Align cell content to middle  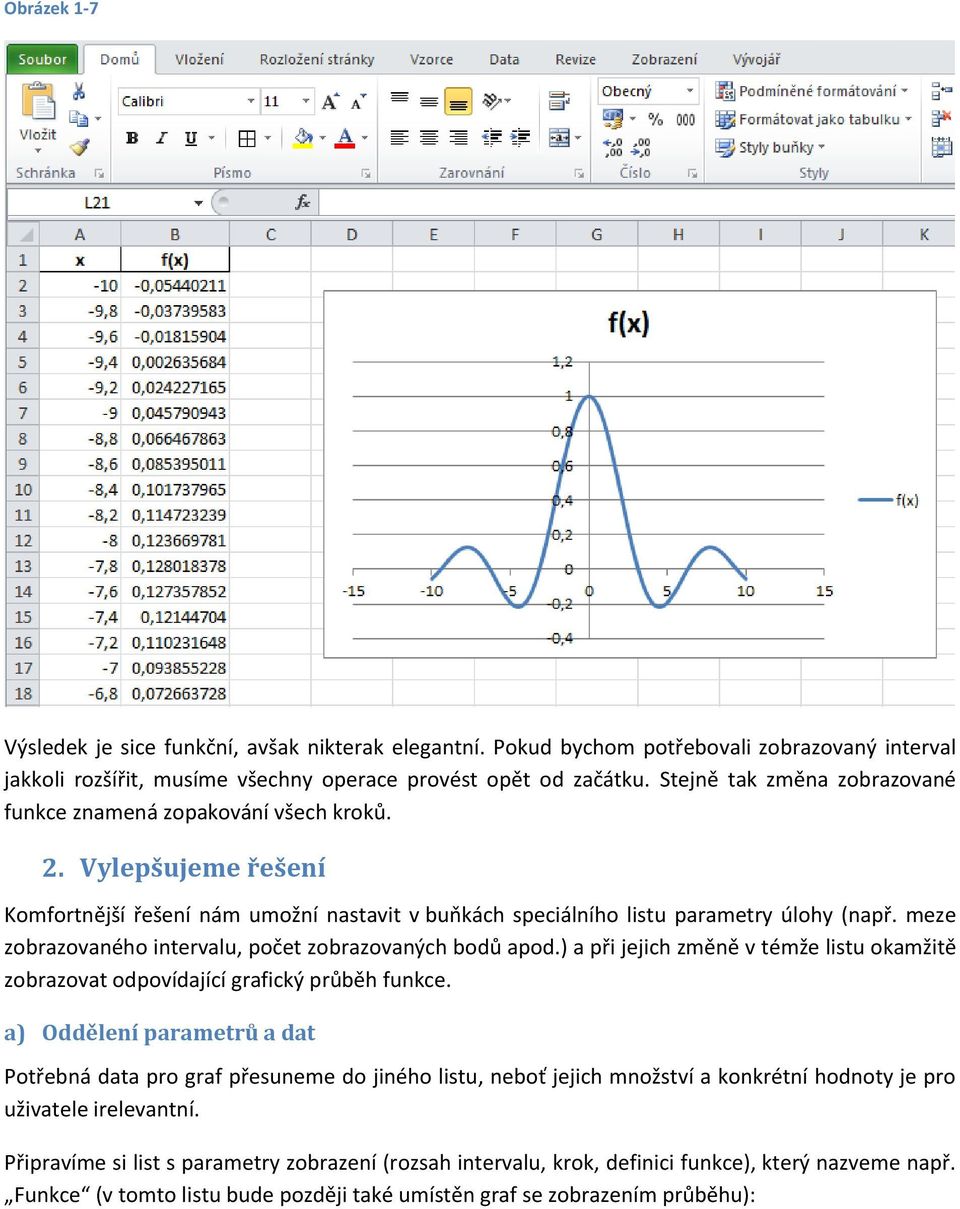[x=429, y=100]
